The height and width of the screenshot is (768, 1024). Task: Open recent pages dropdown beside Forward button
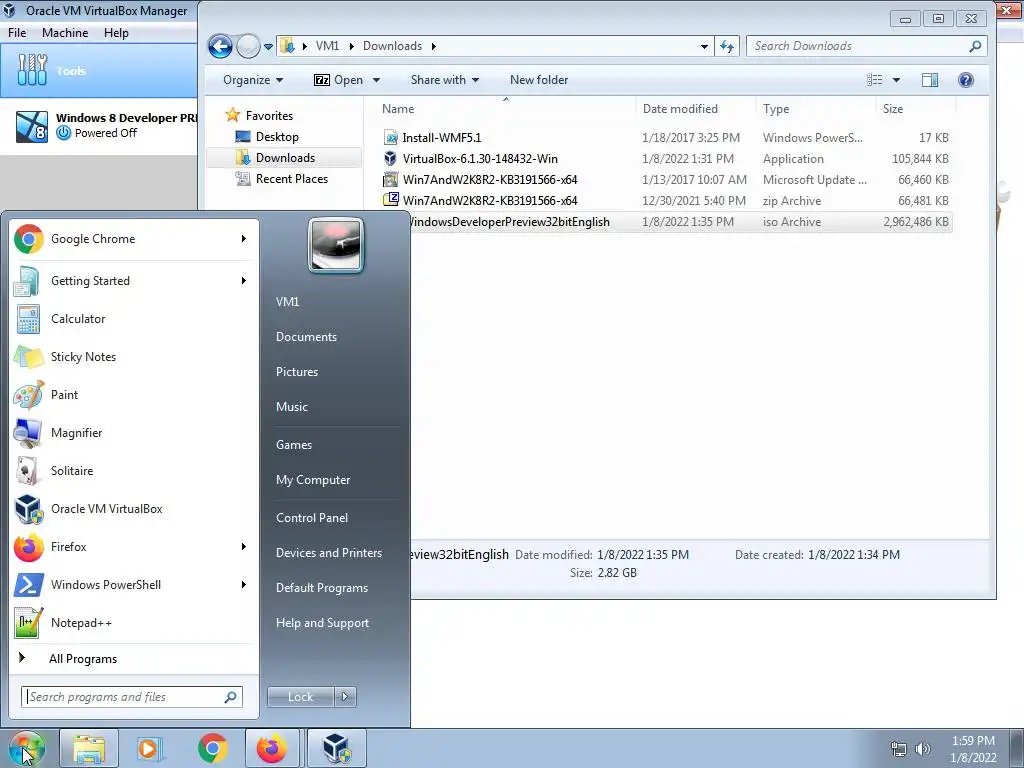(x=268, y=47)
